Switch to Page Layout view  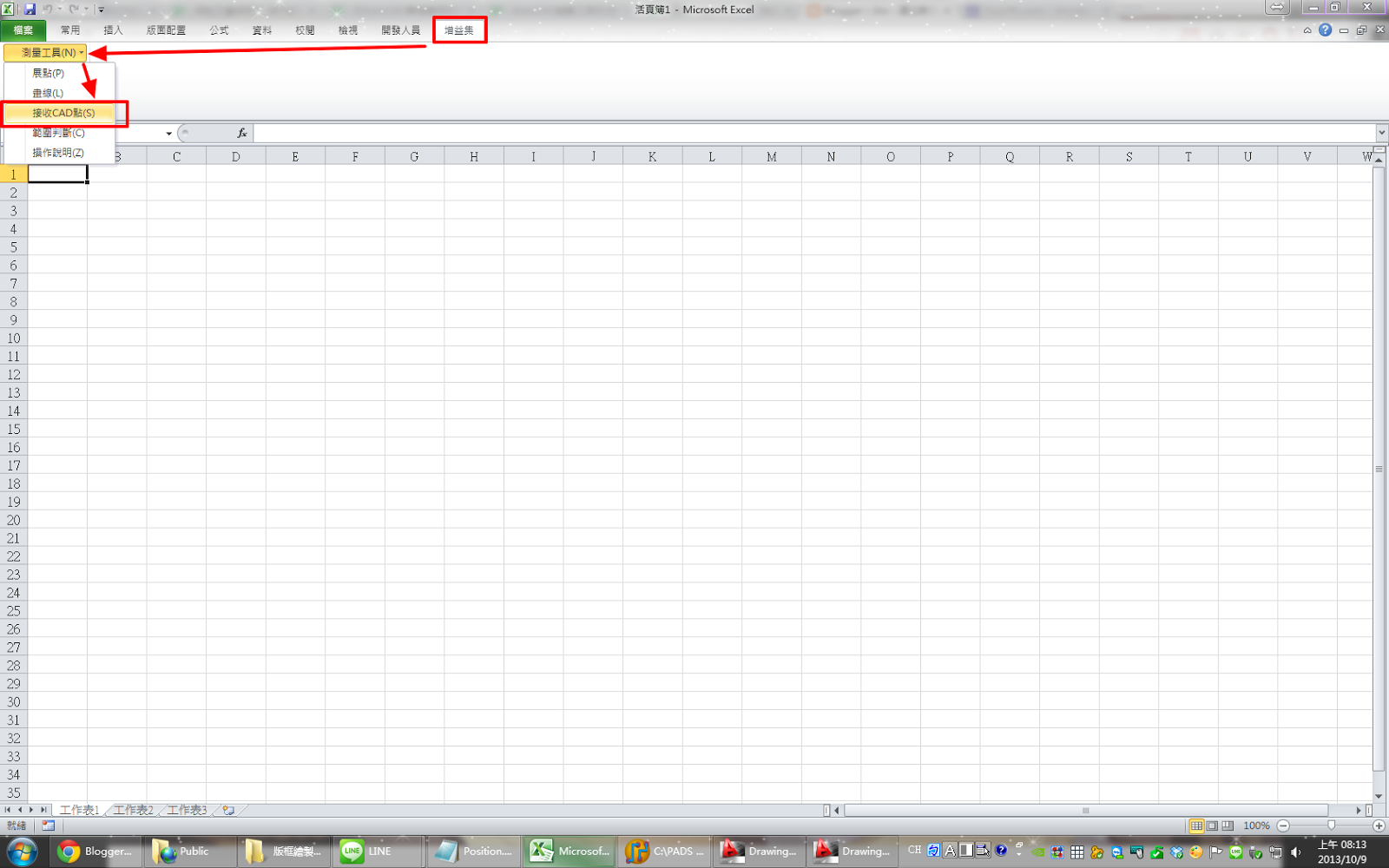(x=1212, y=825)
